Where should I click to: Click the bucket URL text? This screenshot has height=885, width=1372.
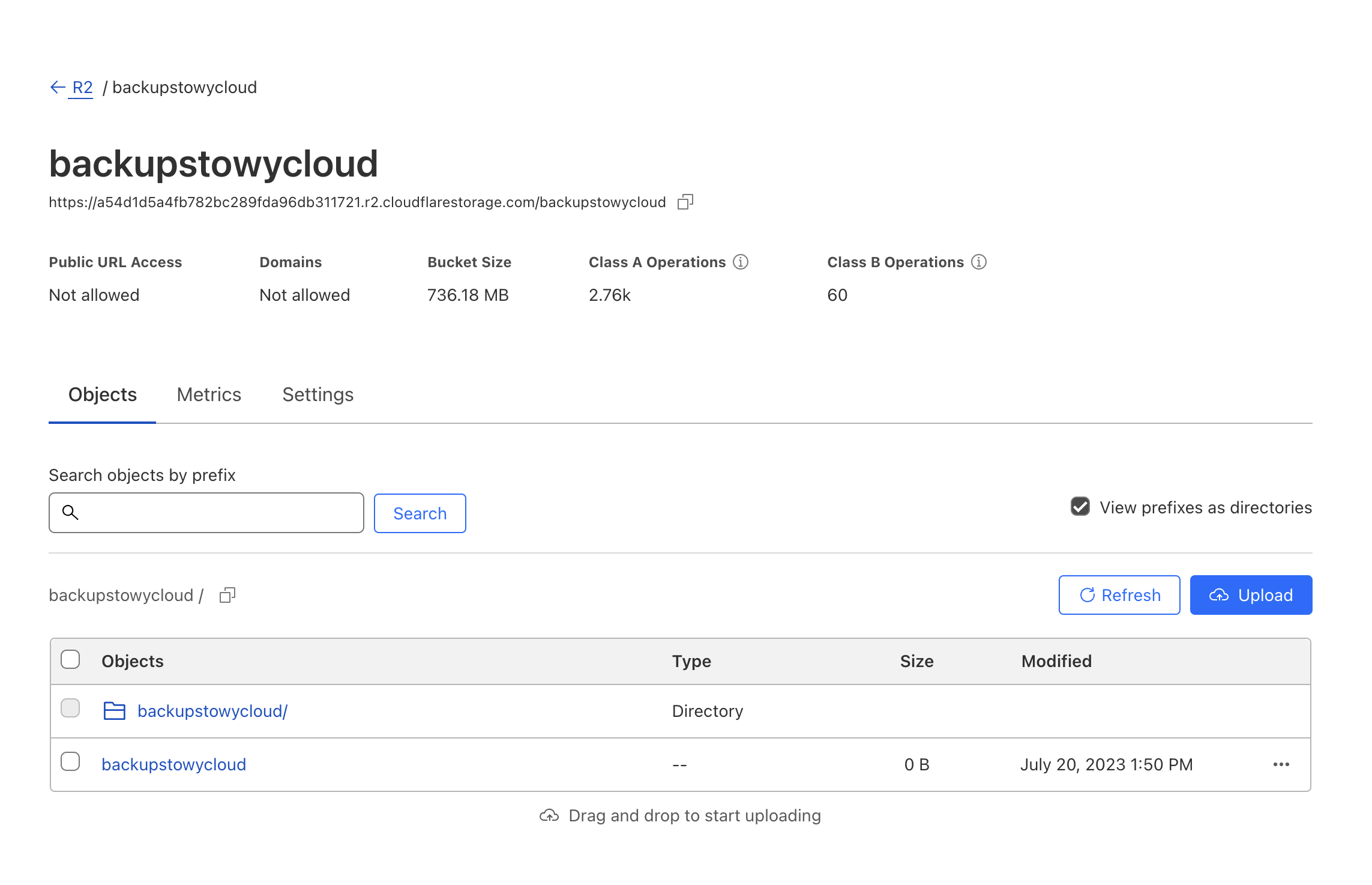click(x=357, y=202)
